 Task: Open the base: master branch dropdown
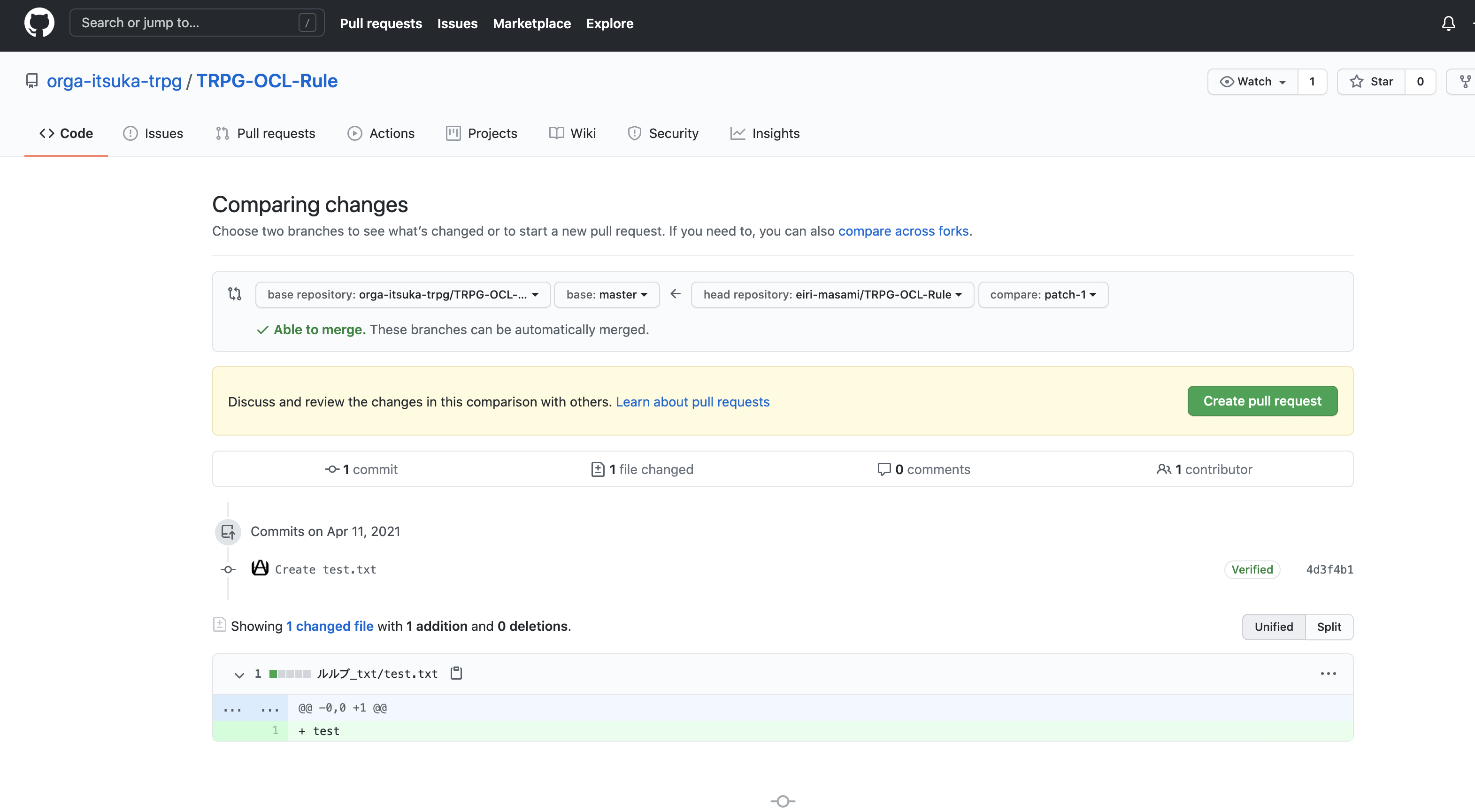coord(607,294)
